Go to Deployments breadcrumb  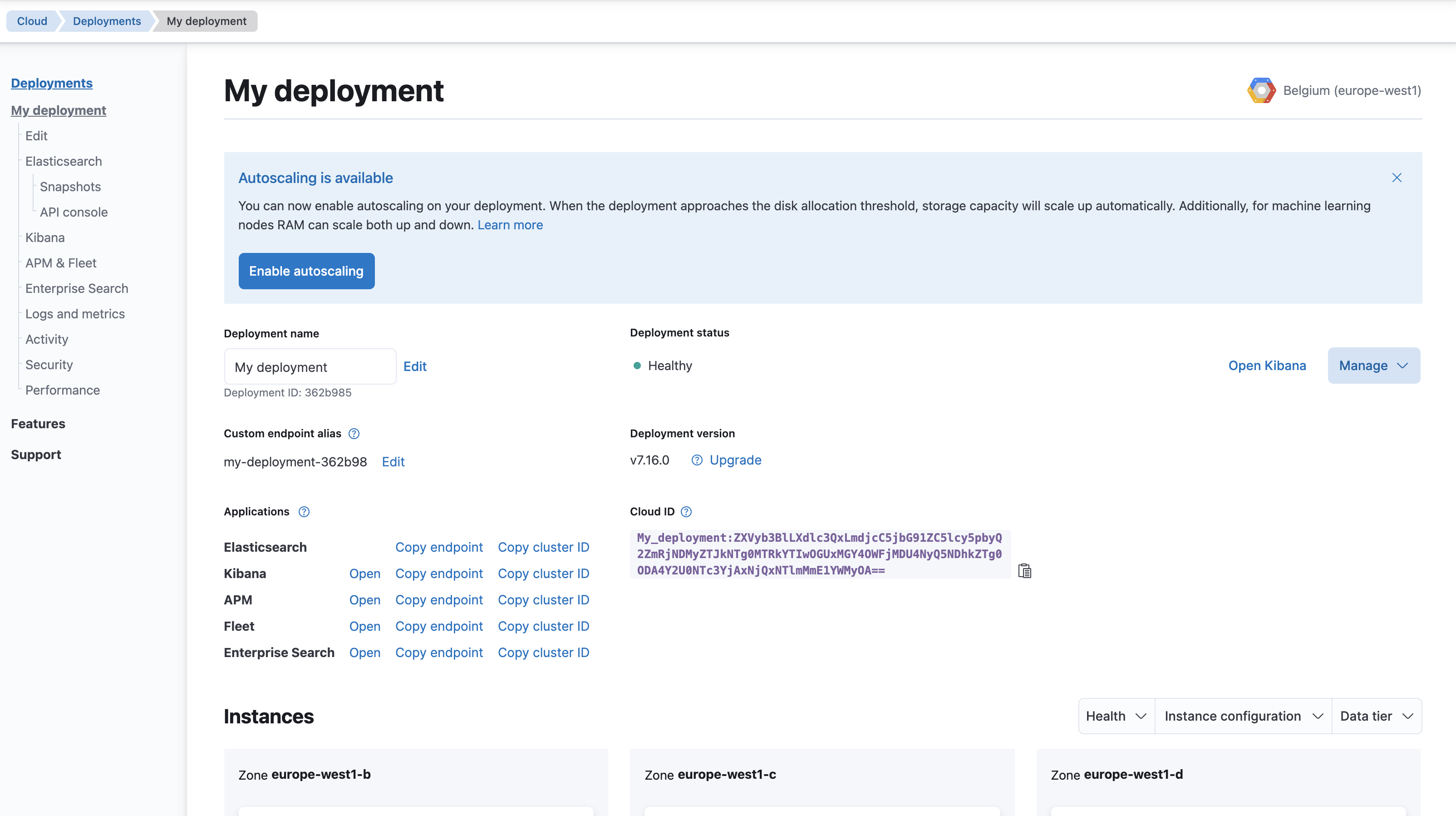(x=107, y=21)
